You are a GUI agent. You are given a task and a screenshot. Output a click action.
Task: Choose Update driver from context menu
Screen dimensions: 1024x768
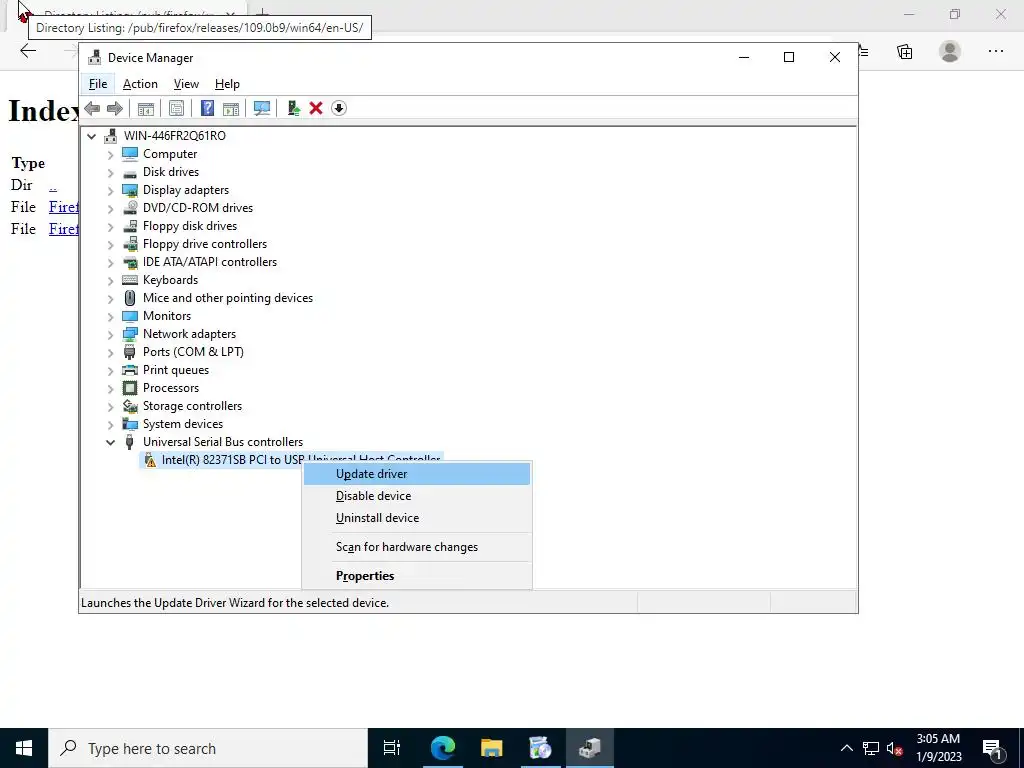pos(417,474)
